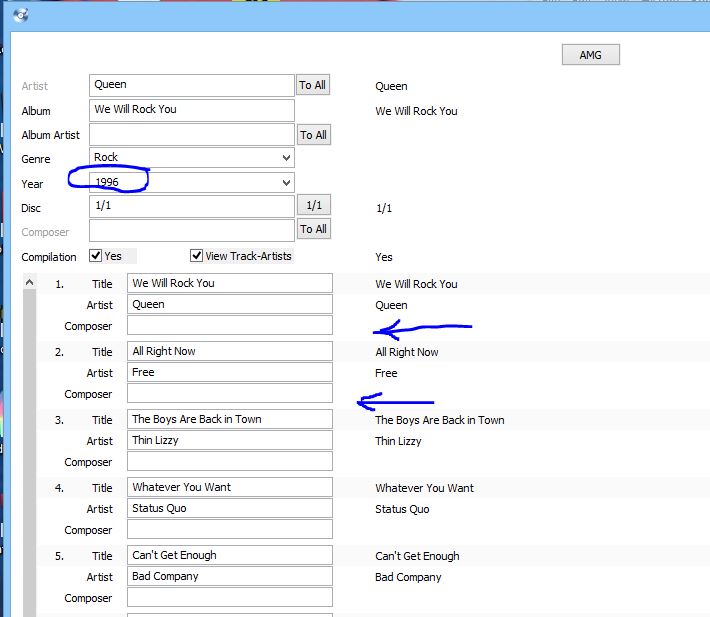Open the Genre dropdown showing Rock
The width and height of the screenshot is (710, 617).
[286, 158]
